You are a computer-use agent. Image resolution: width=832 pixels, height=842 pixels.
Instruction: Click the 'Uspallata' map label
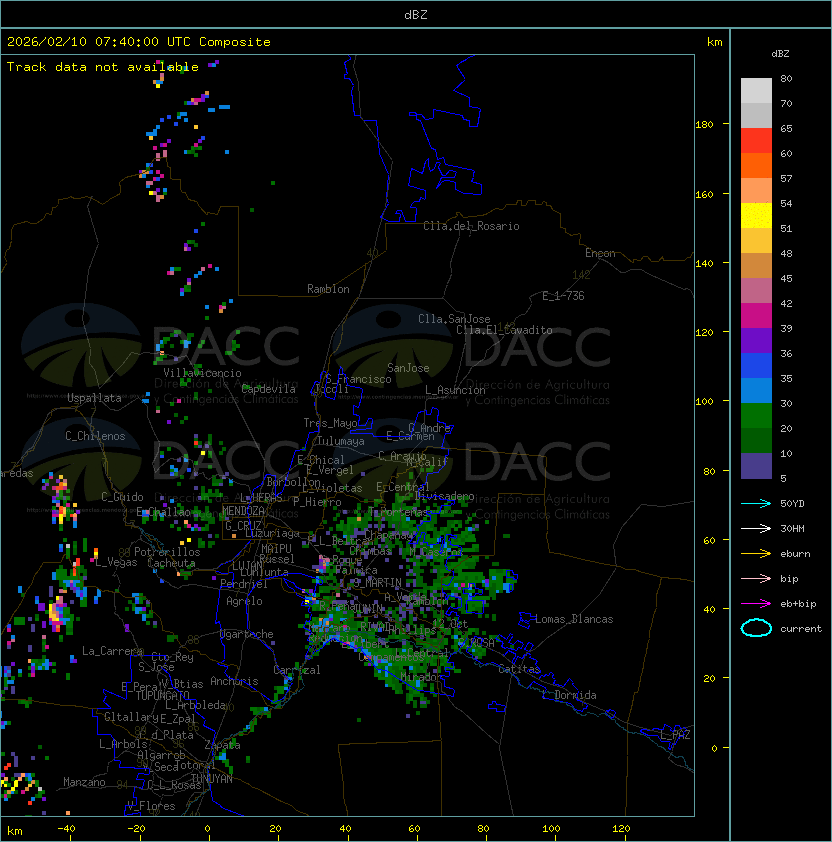click(94, 398)
